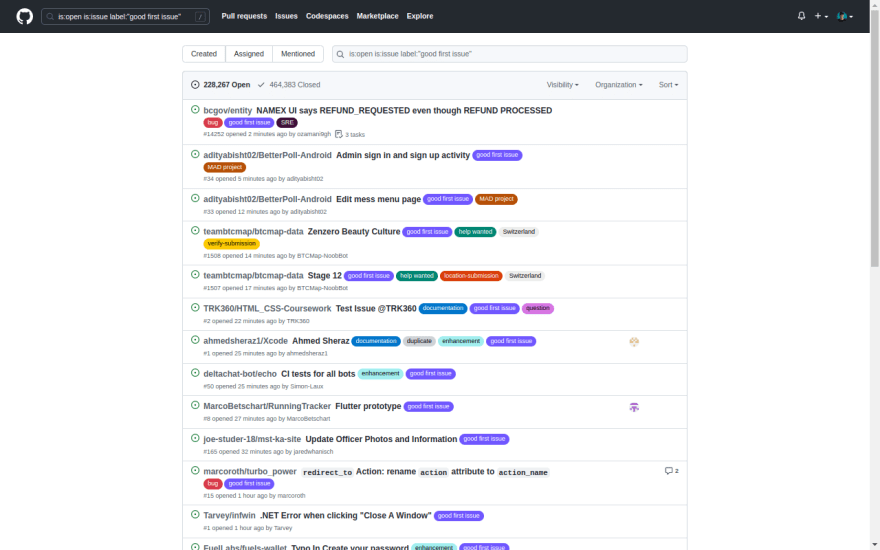Open the Update Officer Photos and Information issue

tap(381, 439)
